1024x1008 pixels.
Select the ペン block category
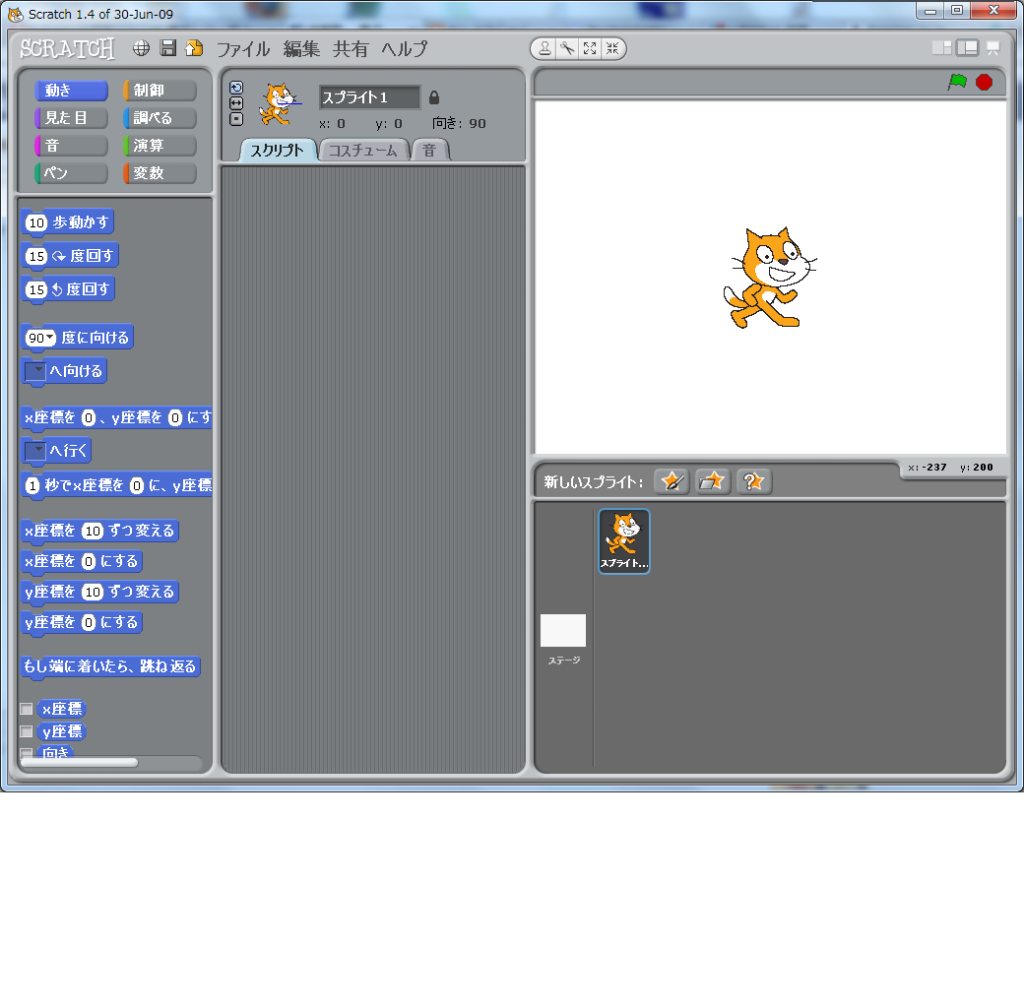[x=71, y=172]
